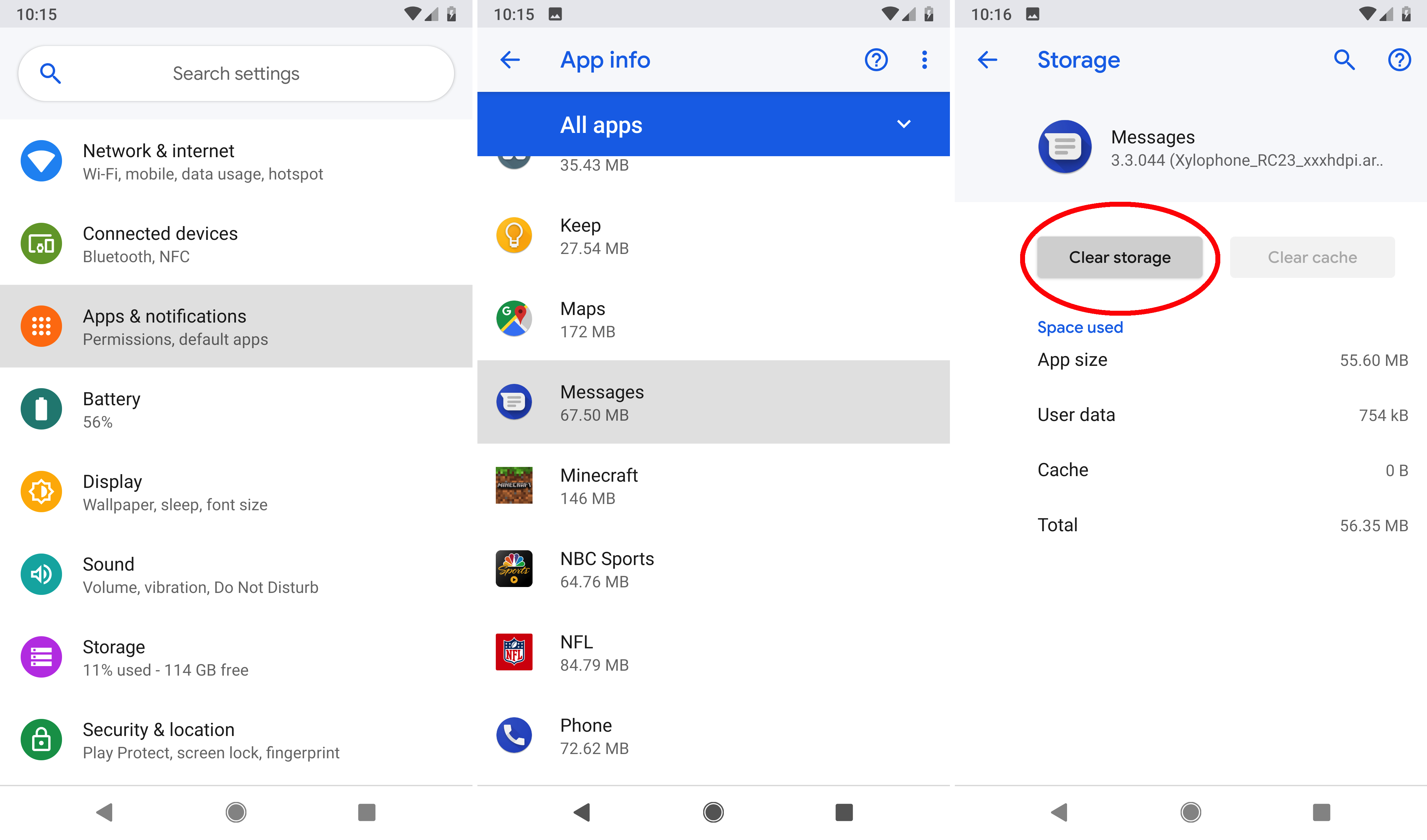Tap the User data row
Viewport: 1427px width, 840px height.
[1191, 415]
